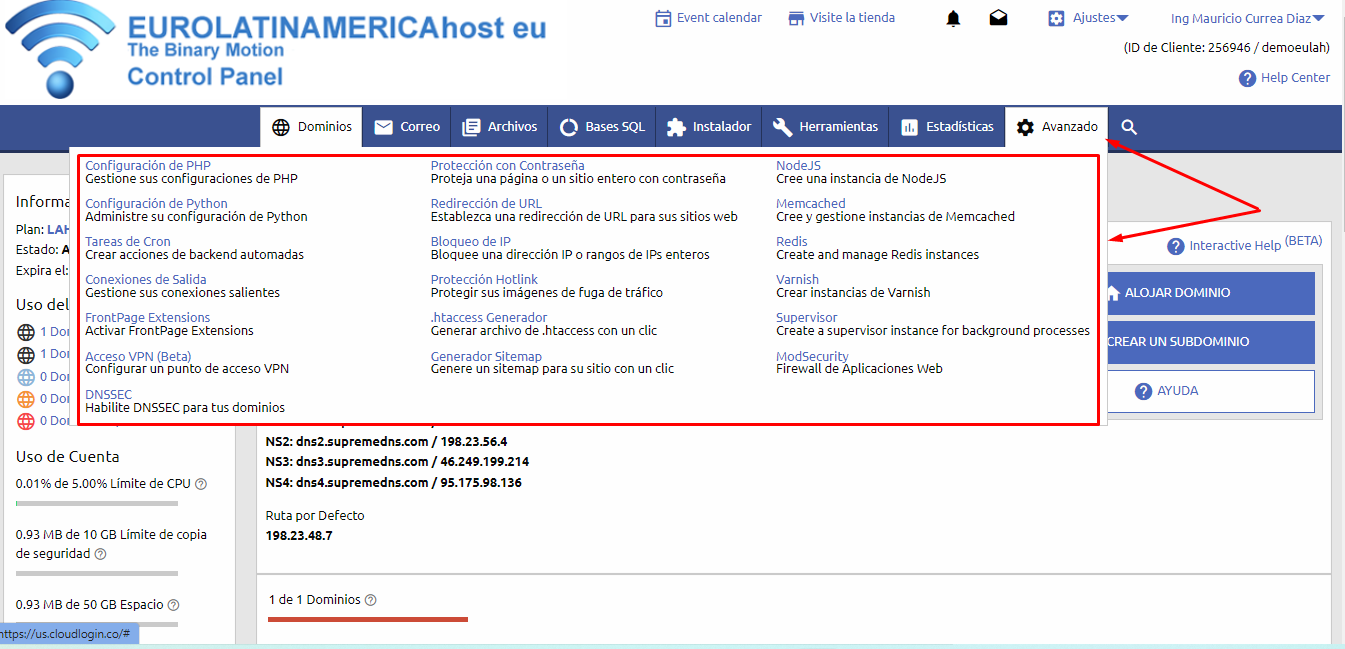Click help icon beside copia de seguridad

[100, 554]
